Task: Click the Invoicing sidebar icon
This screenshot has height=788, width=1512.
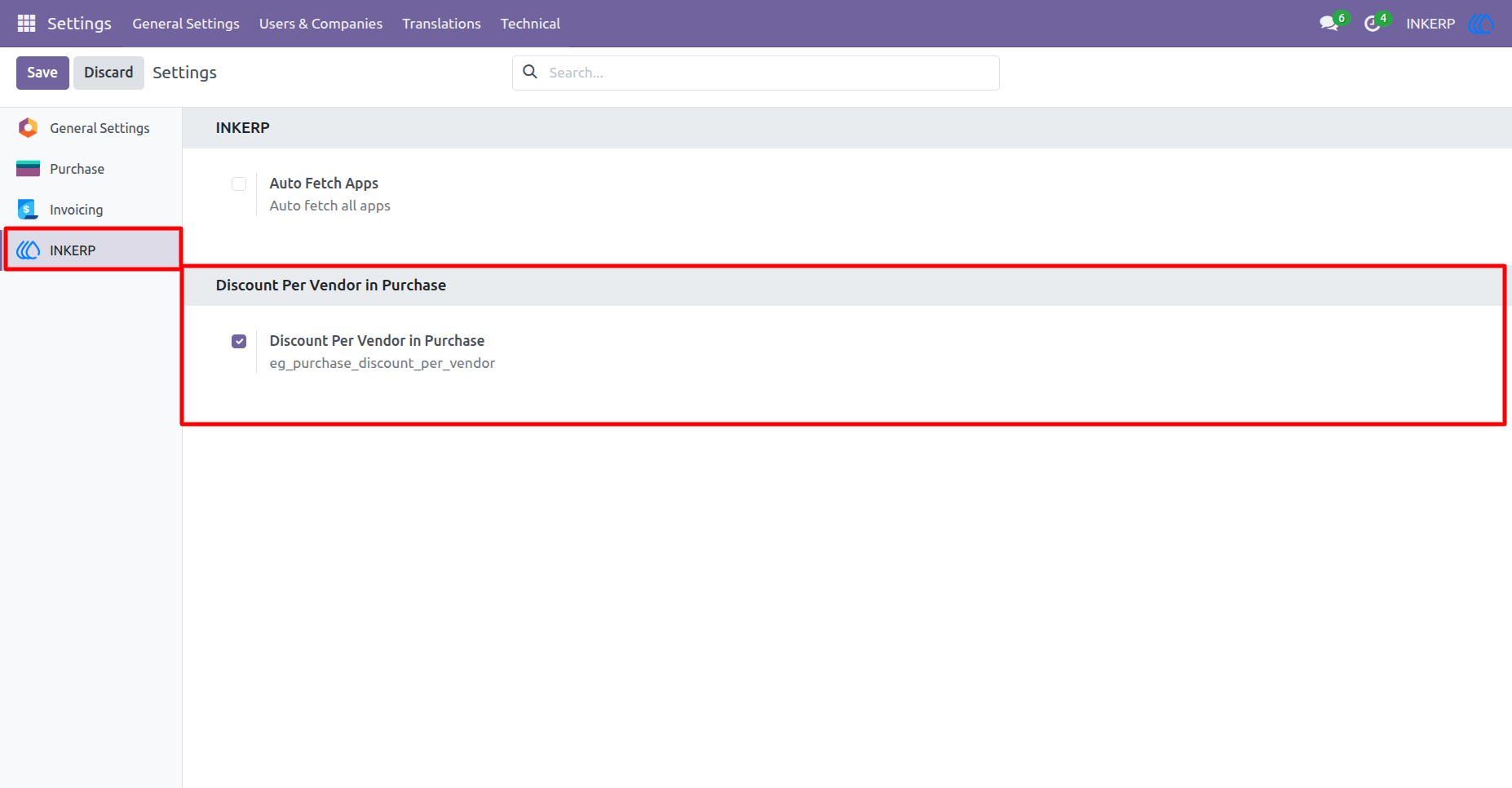Action: tap(29, 210)
